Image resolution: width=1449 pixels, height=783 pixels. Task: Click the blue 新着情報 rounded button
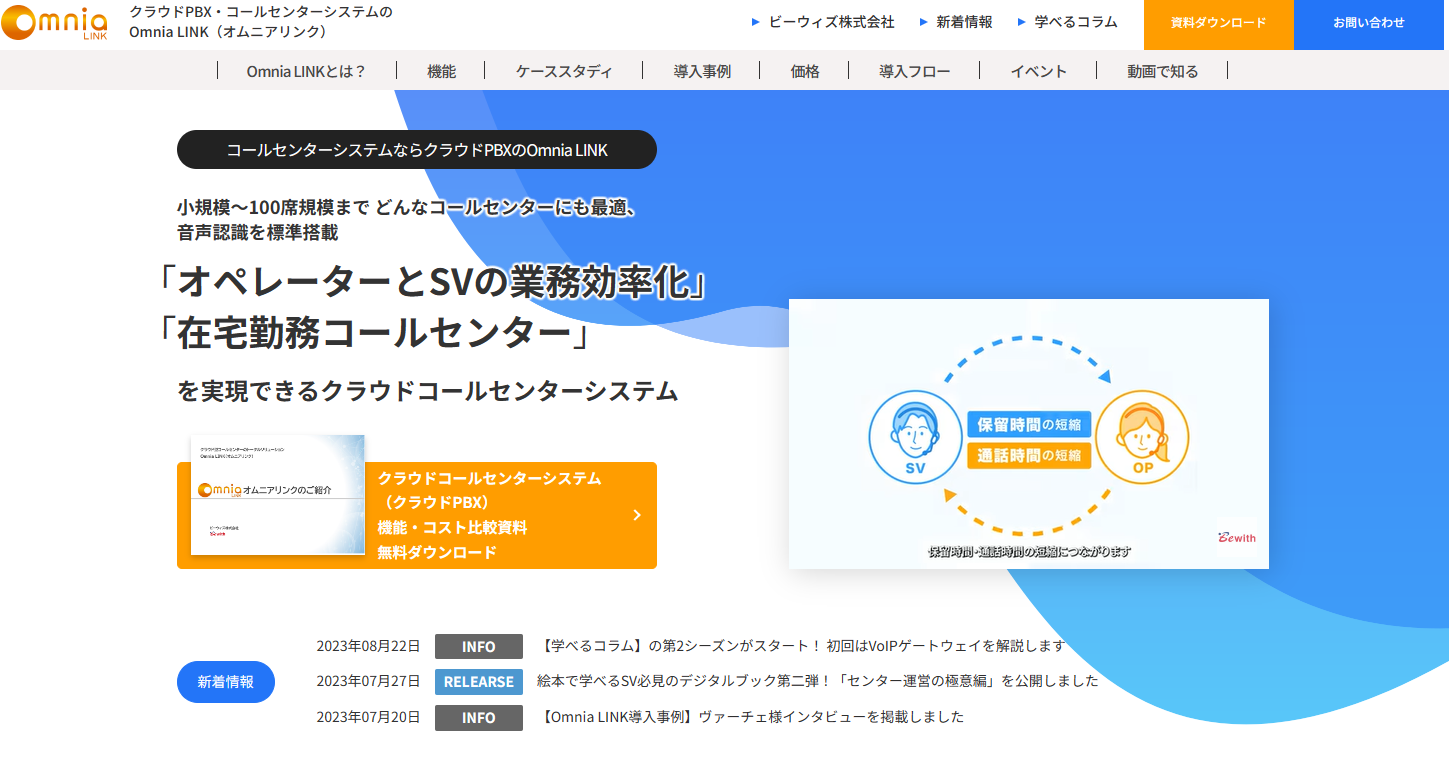coord(226,682)
